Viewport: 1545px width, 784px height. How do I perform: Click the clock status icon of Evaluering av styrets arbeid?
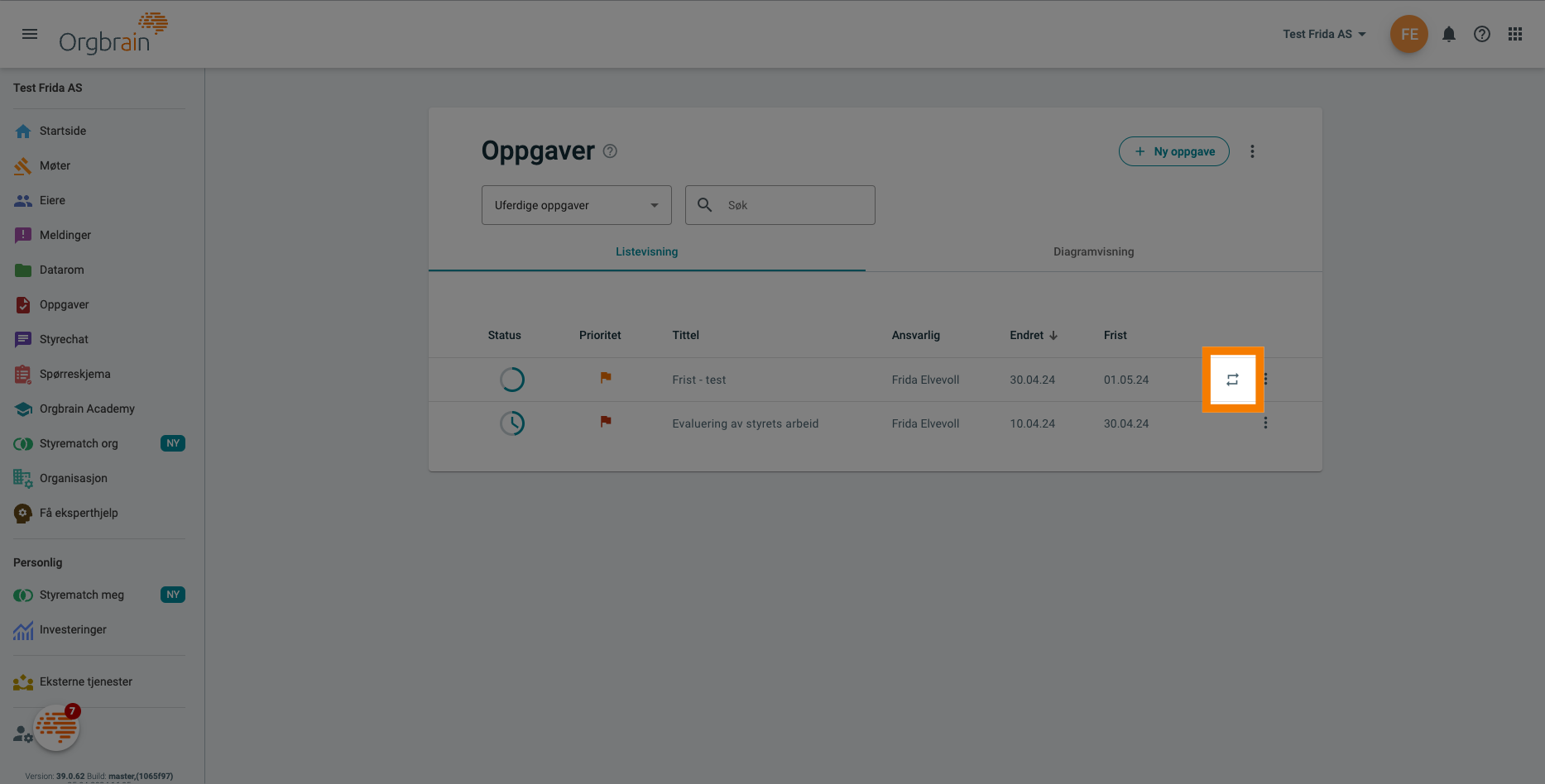[x=512, y=423]
